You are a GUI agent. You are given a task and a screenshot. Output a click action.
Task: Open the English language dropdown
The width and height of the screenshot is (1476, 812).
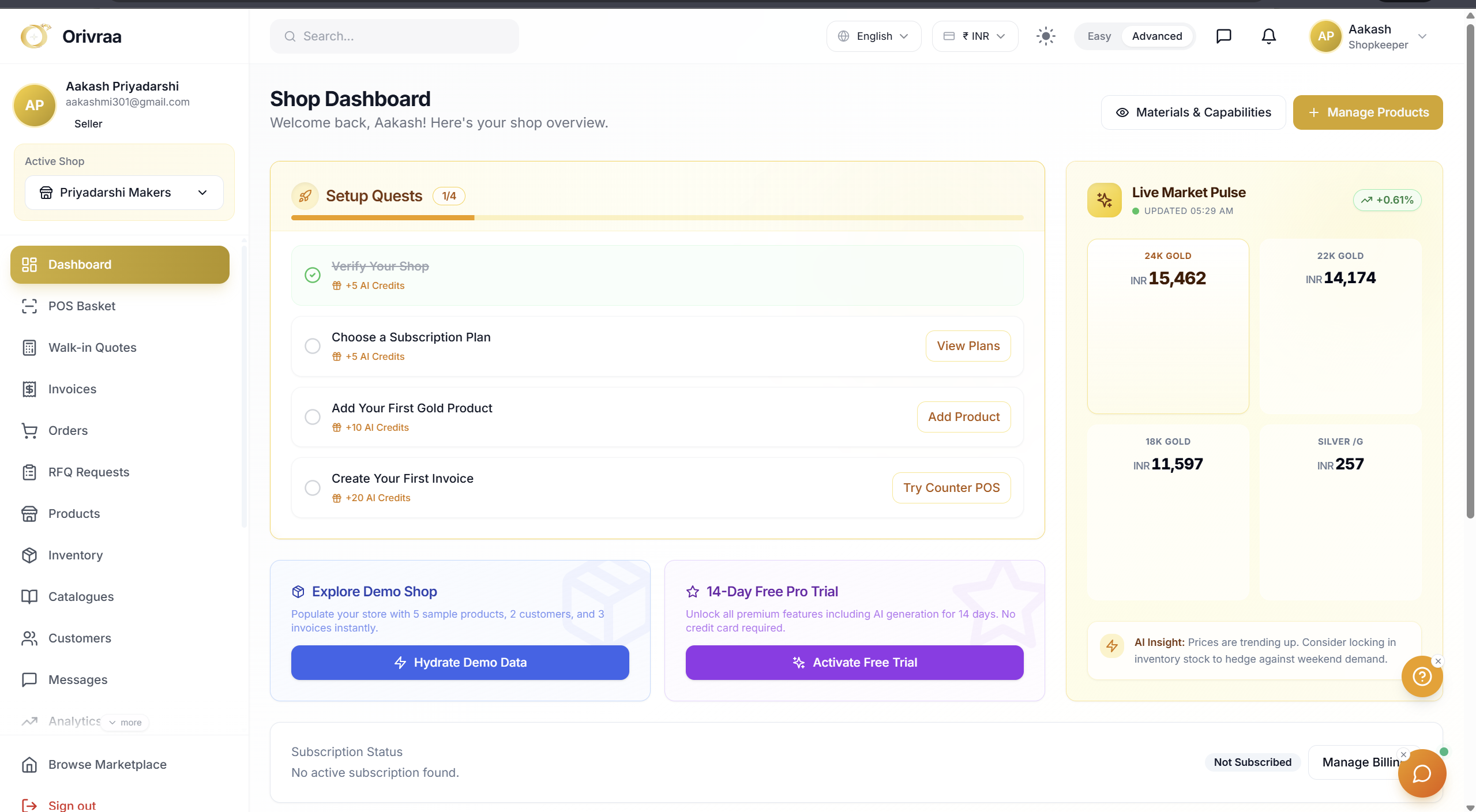pyautogui.click(x=873, y=36)
